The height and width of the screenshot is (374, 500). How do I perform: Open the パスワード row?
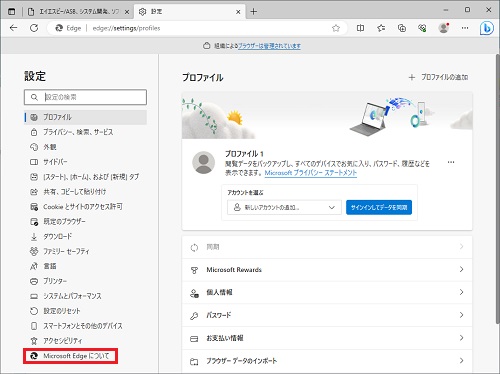click(x=327, y=315)
